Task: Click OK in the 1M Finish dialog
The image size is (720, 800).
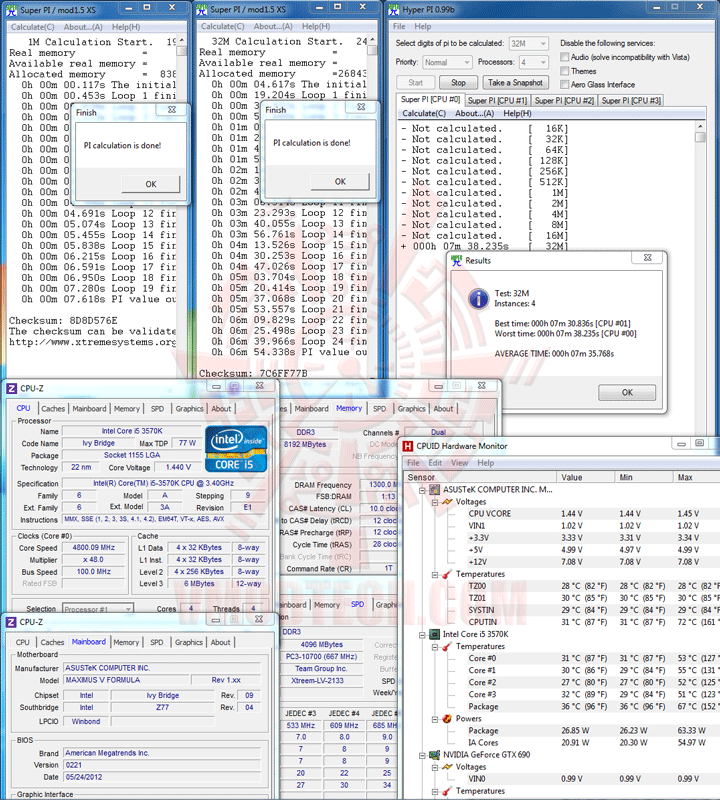Action: pyautogui.click(x=151, y=184)
